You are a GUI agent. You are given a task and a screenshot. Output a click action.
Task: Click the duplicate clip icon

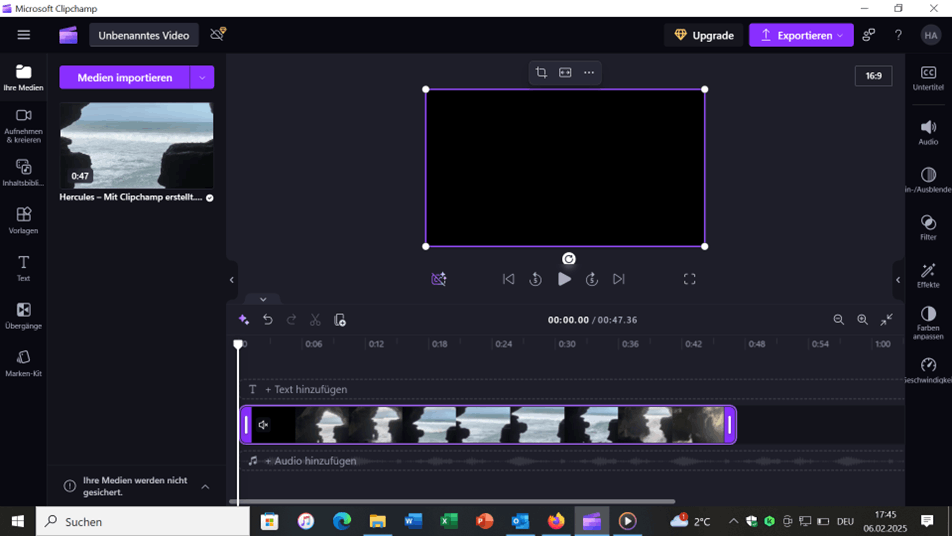[340, 320]
